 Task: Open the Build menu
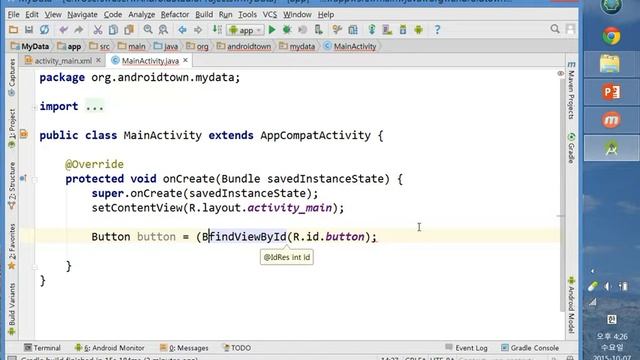(x=204, y=15)
